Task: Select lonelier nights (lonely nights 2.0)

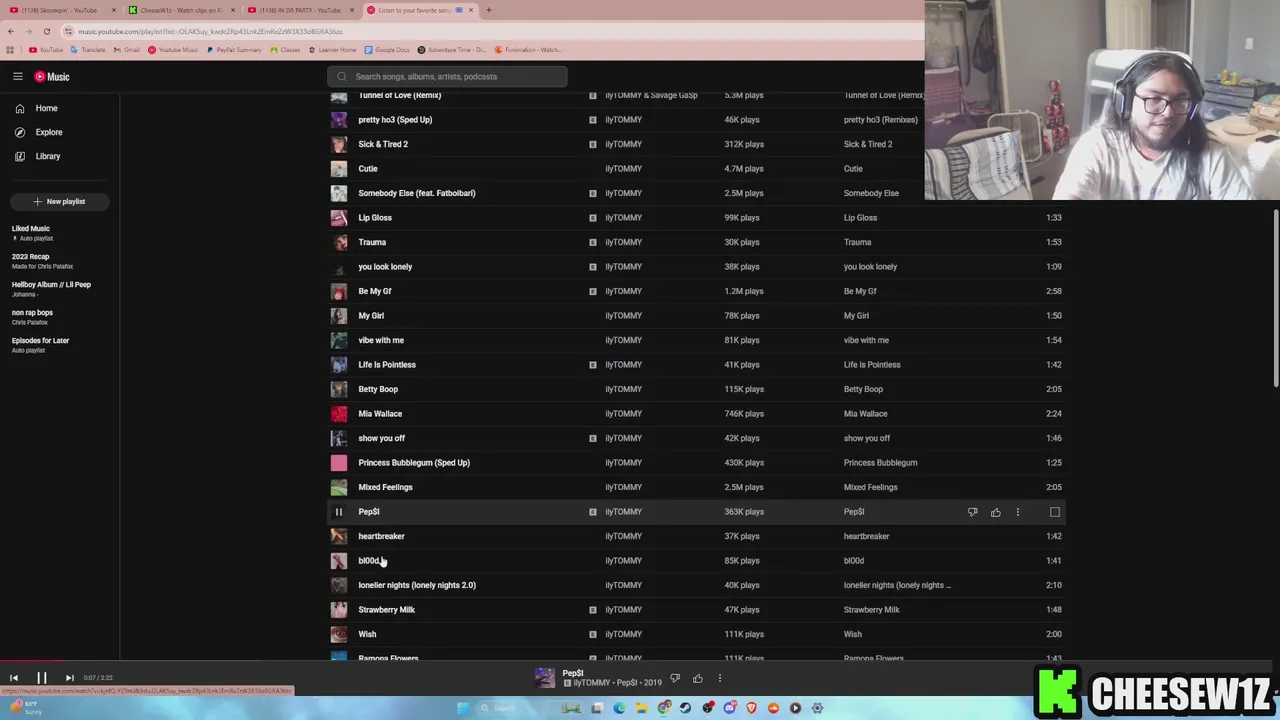Action: (x=417, y=585)
